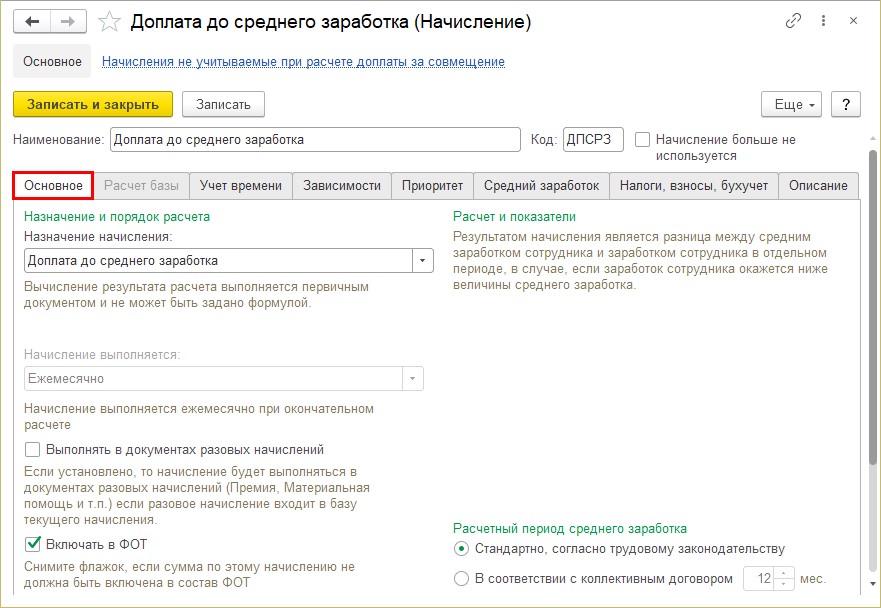The image size is (881, 608).
Task: Increase months with the stepper up arrow
Action: (784, 573)
